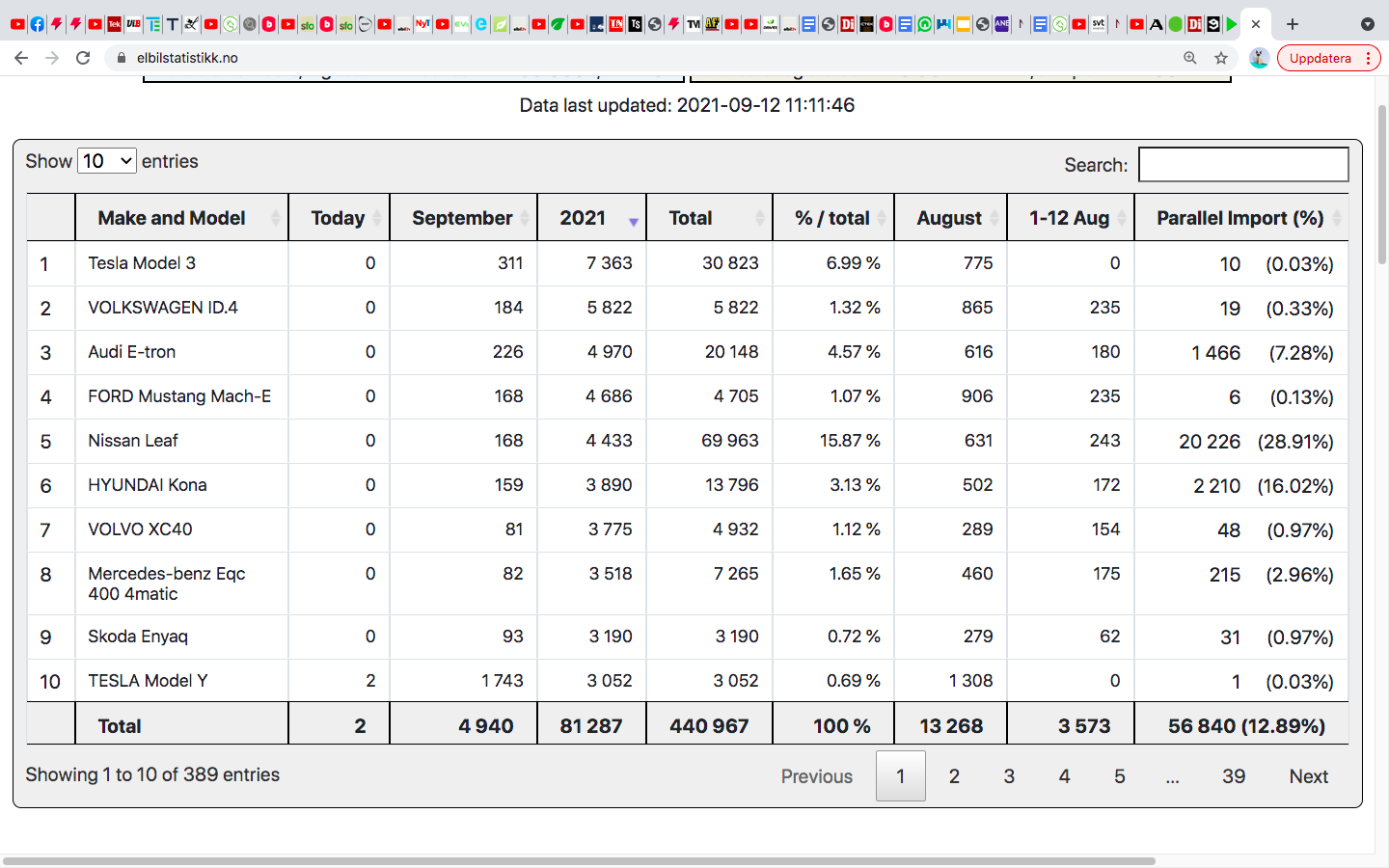Go forward in browser history
This screenshot has height=868, width=1389.
point(52,58)
